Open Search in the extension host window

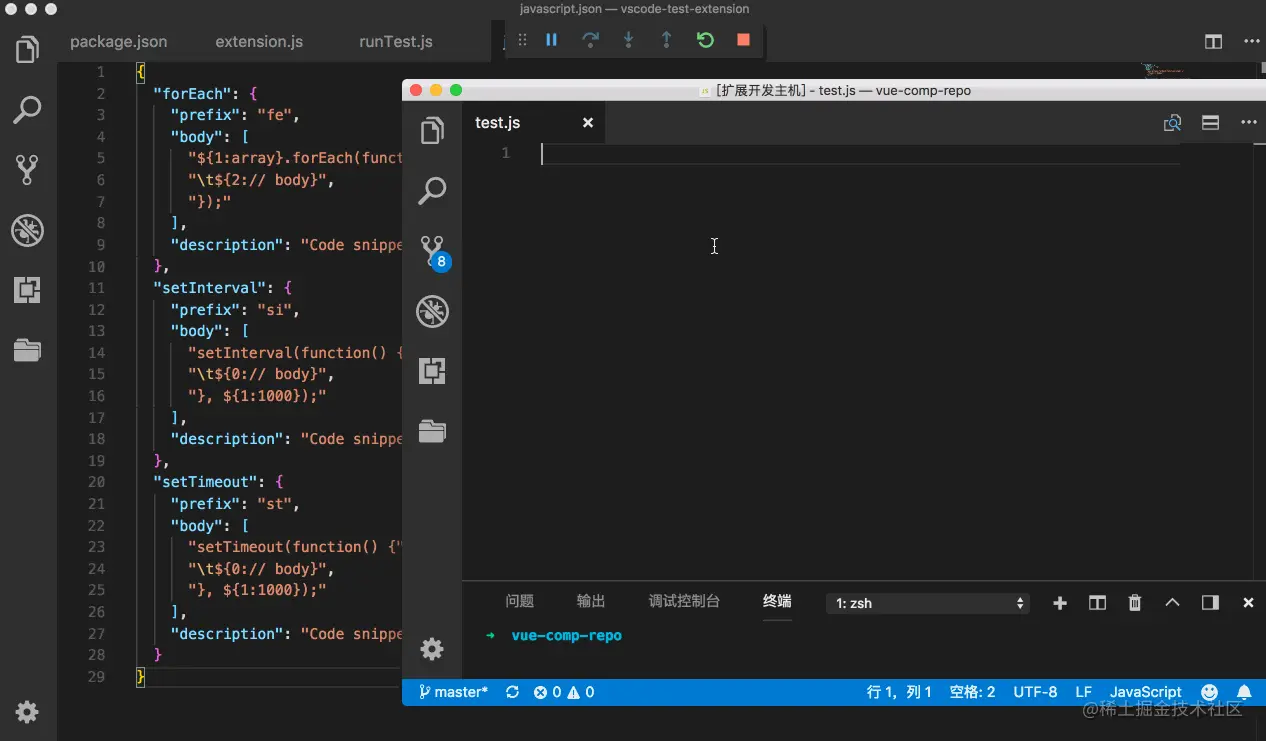coord(432,191)
